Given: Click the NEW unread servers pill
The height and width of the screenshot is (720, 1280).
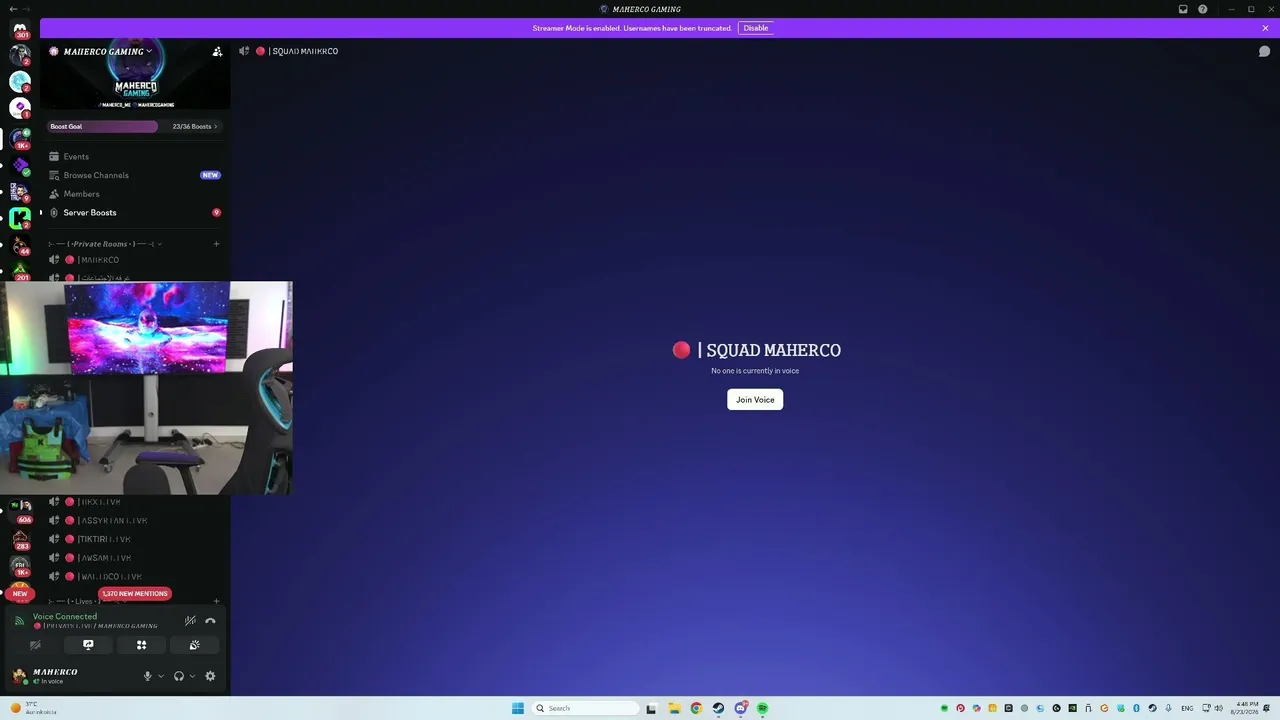Looking at the screenshot, I should 20,594.
